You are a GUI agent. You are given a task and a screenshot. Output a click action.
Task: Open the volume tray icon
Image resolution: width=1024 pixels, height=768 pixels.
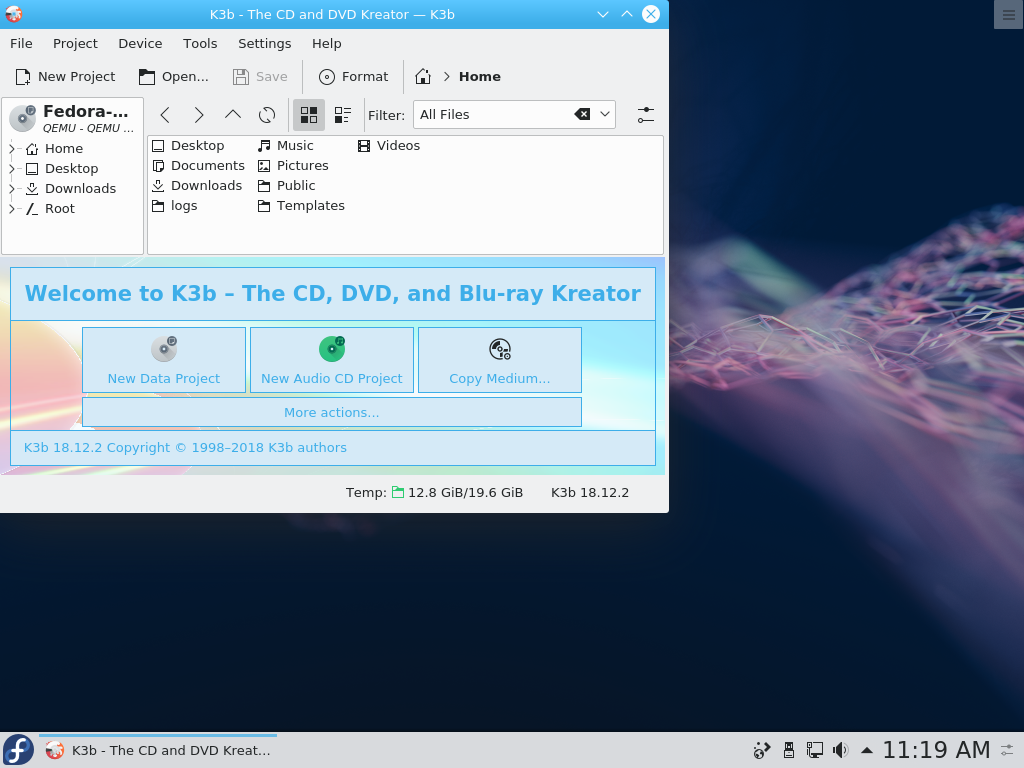[840, 750]
